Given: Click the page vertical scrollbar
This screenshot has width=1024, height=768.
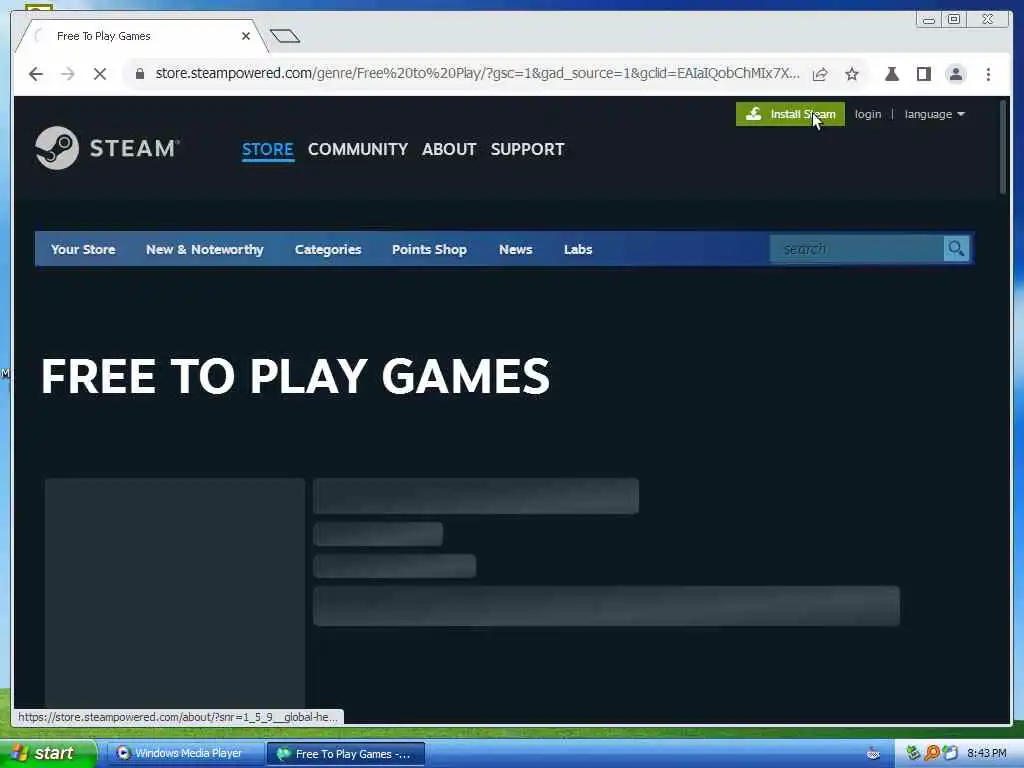Looking at the screenshot, I should pyautogui.click(x=1003, y=147).
